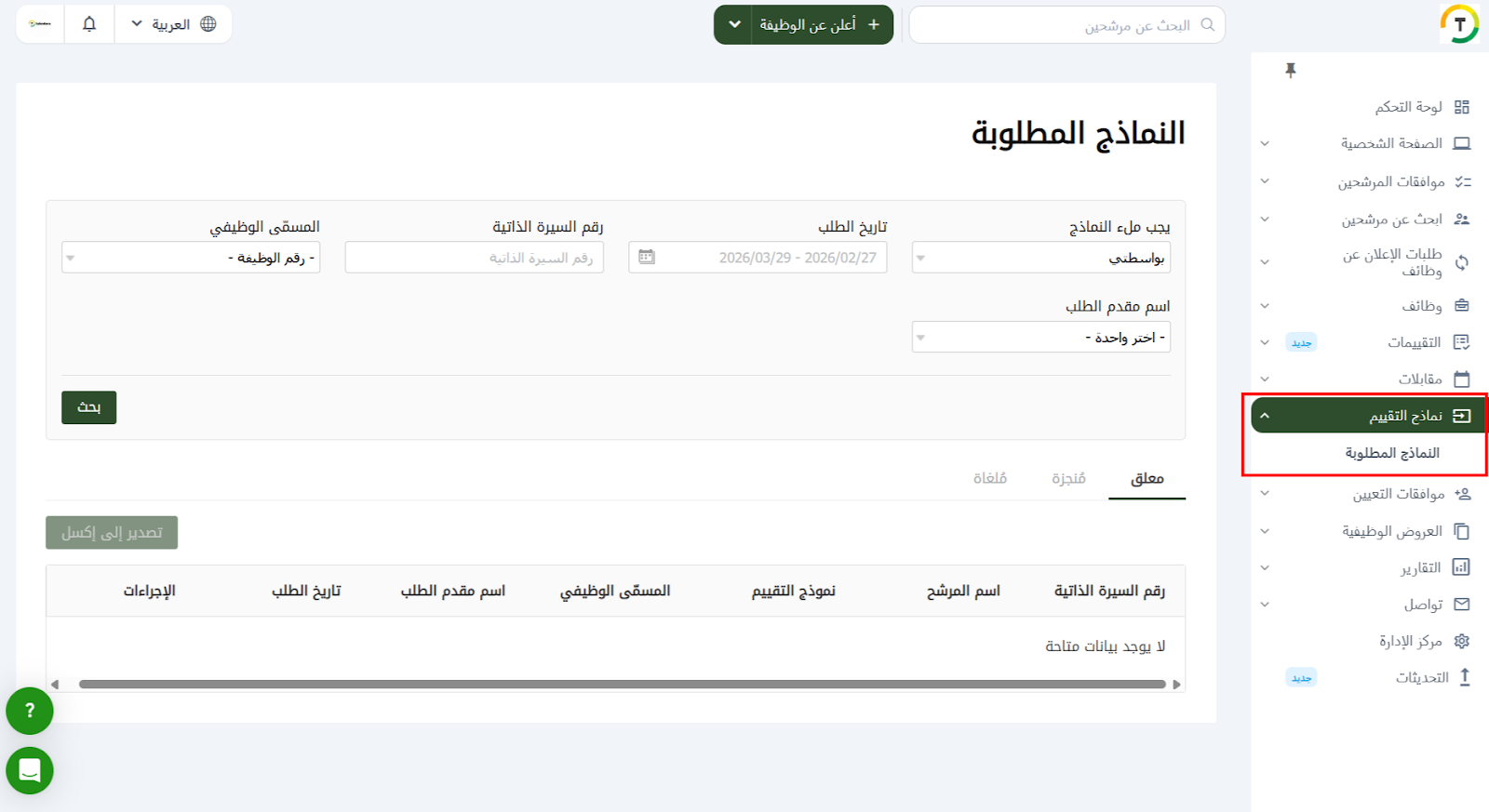Click the company logo at top right

pyautogui.click(x=1458, y=24)
